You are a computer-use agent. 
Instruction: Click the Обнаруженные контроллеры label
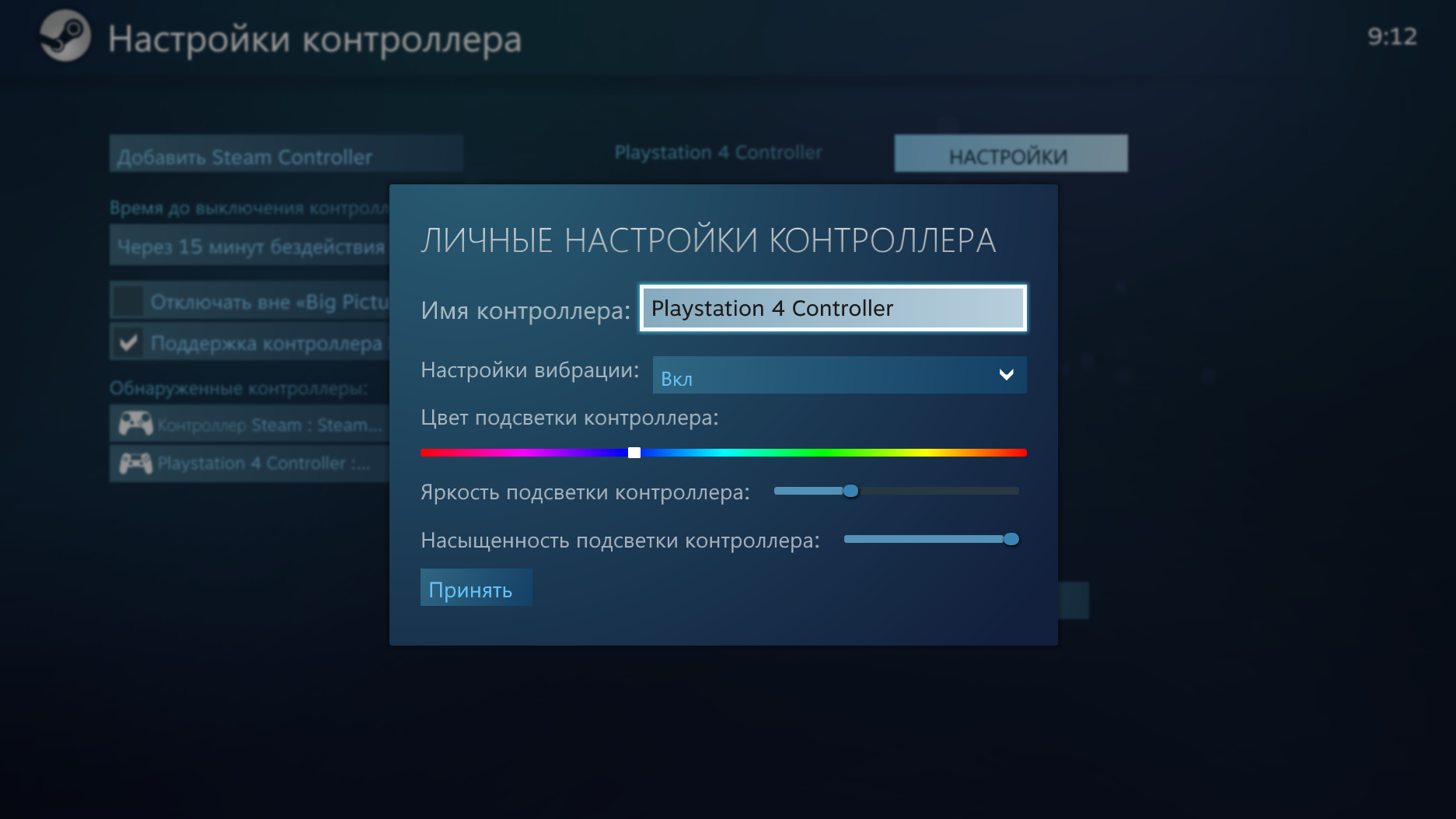coord(239,388)
